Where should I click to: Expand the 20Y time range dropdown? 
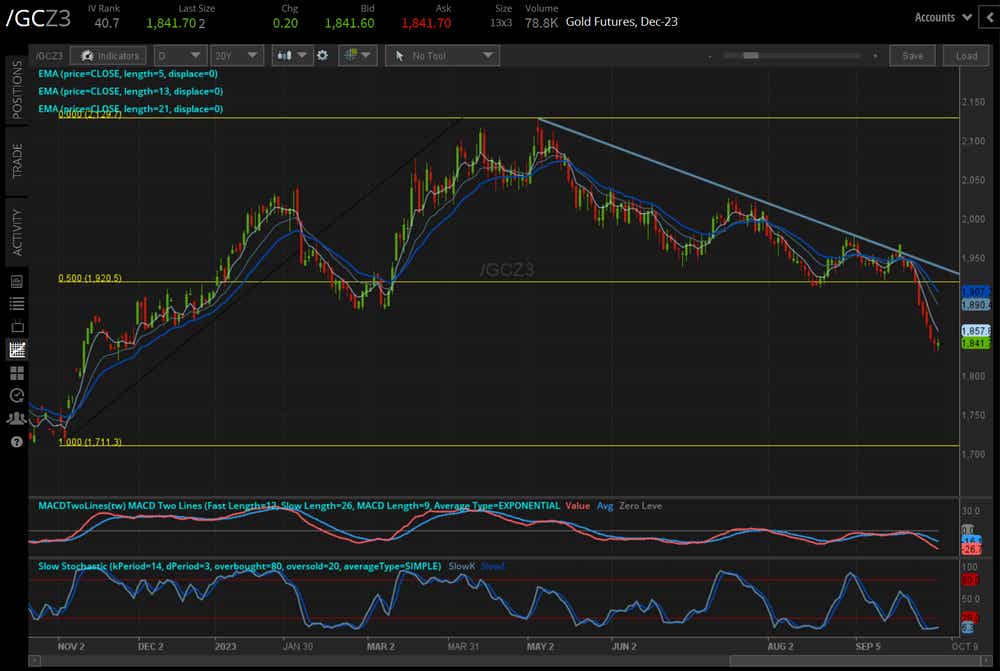click(240, 56)
